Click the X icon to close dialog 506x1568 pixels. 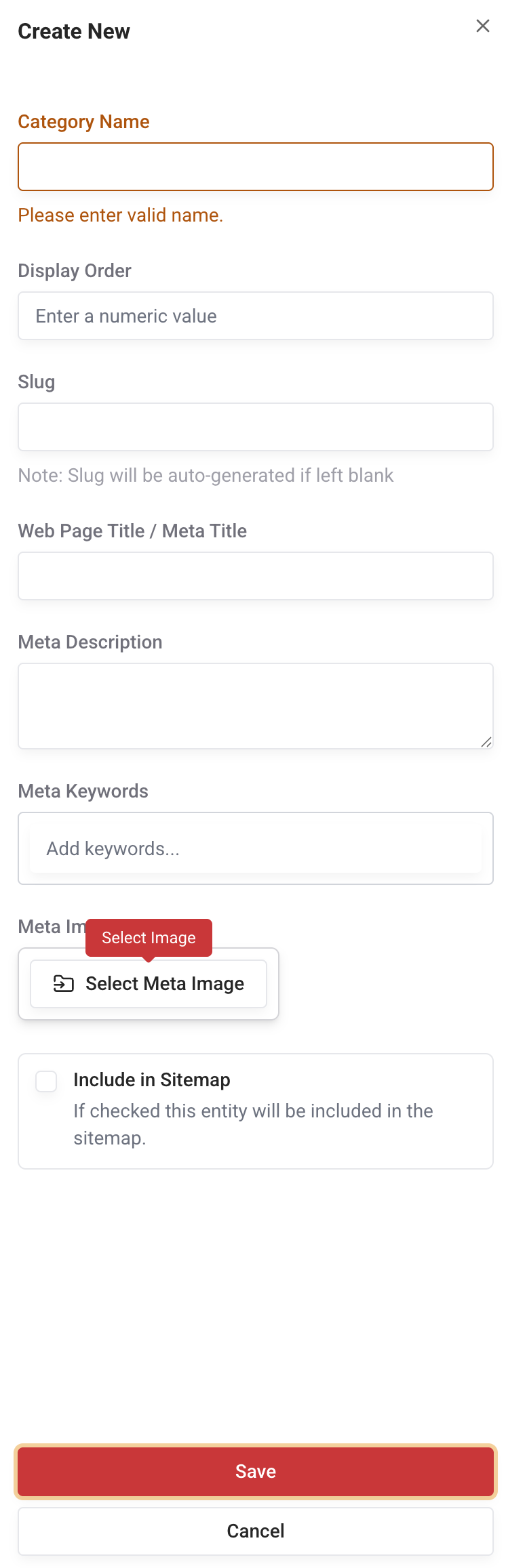coord(482,26)
